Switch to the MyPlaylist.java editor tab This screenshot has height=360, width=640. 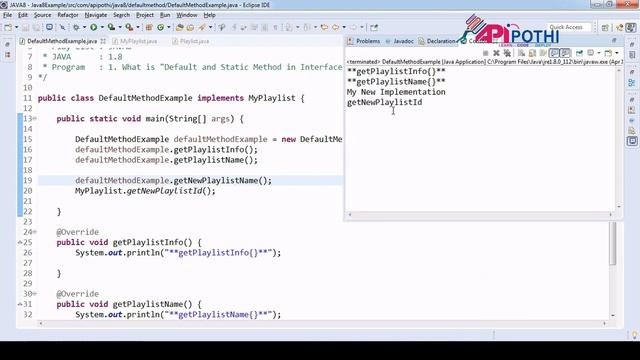tap(135, 41)
